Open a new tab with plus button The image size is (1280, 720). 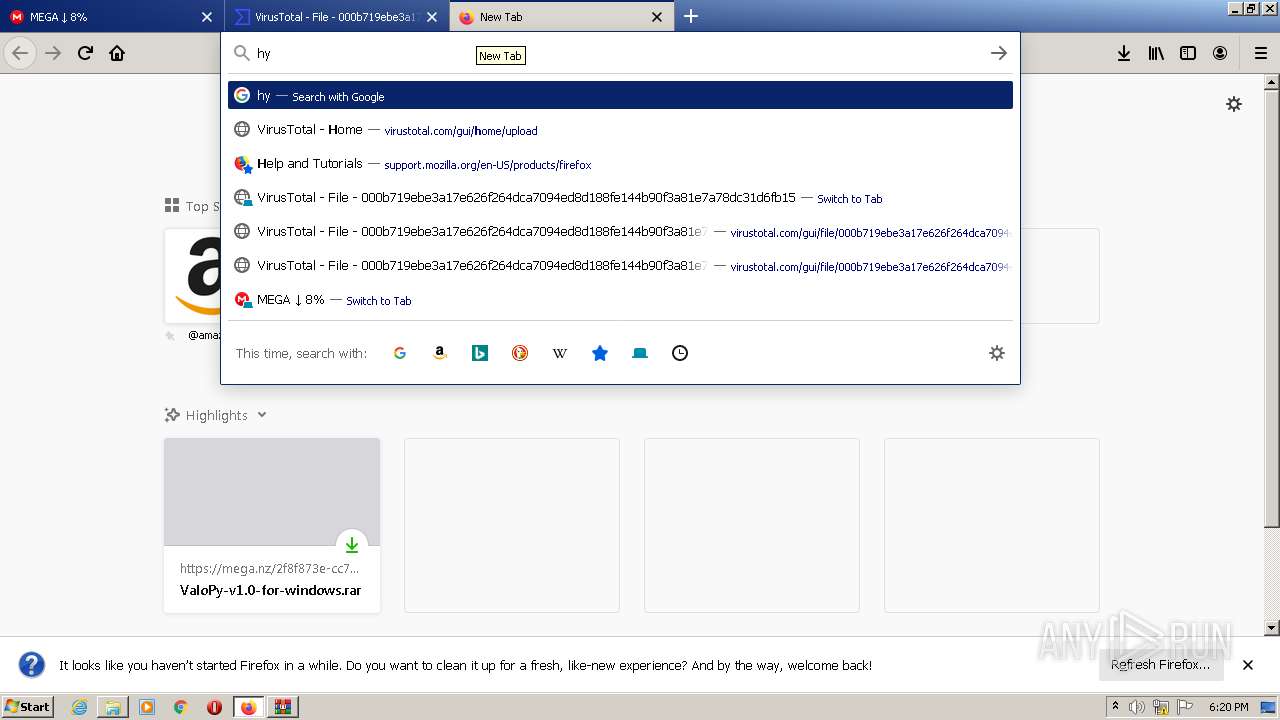click(691, 16)
